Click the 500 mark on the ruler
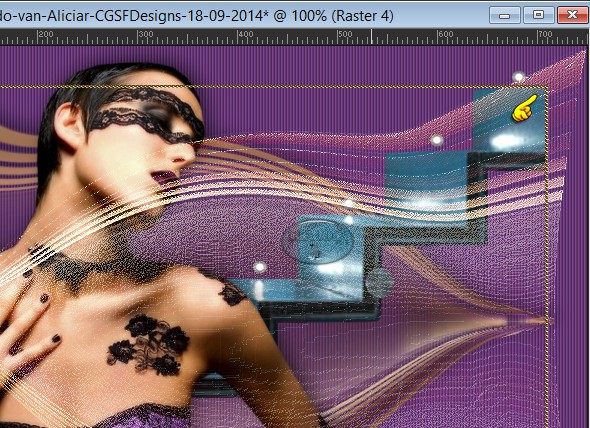Image resolution: width=590 pixels, height=428 pixels. pyautogui.click(x=345, y=34)
